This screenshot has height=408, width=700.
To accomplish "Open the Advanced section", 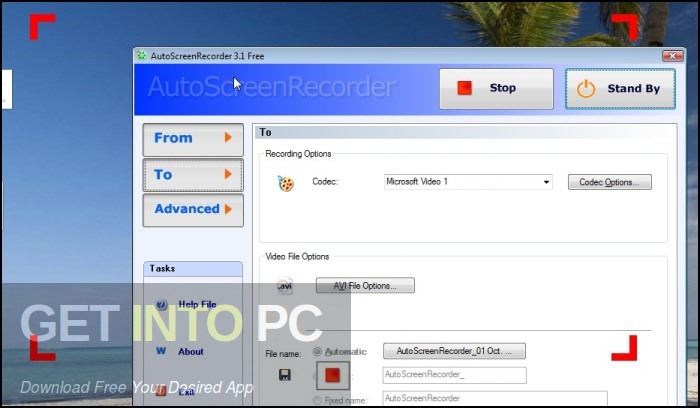I will pos(193,210).
